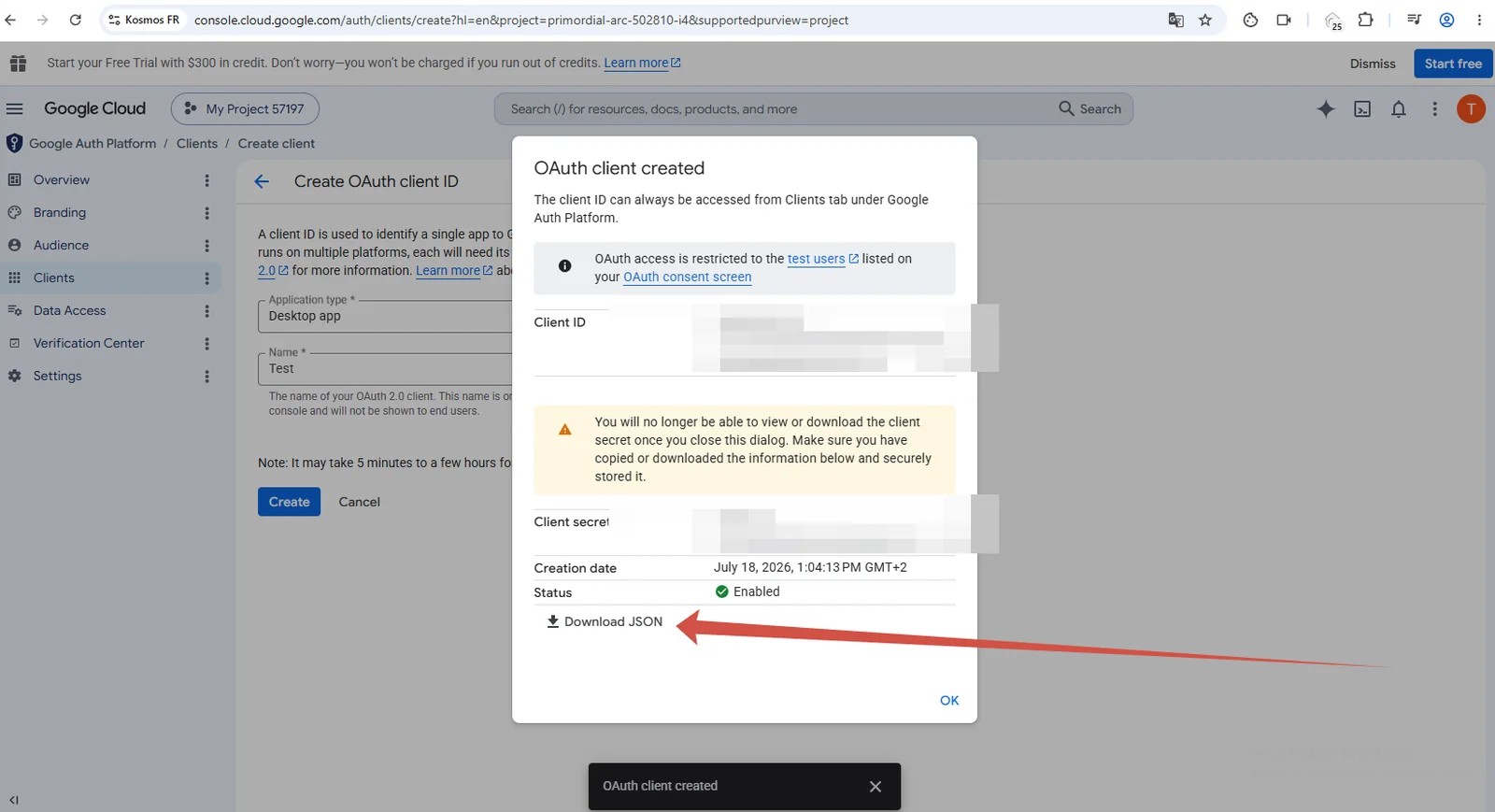Image resolution: width=1495 pixels, height=812 pixels.
Task: Go to the Clients breadcrumb
Action: 197,143
